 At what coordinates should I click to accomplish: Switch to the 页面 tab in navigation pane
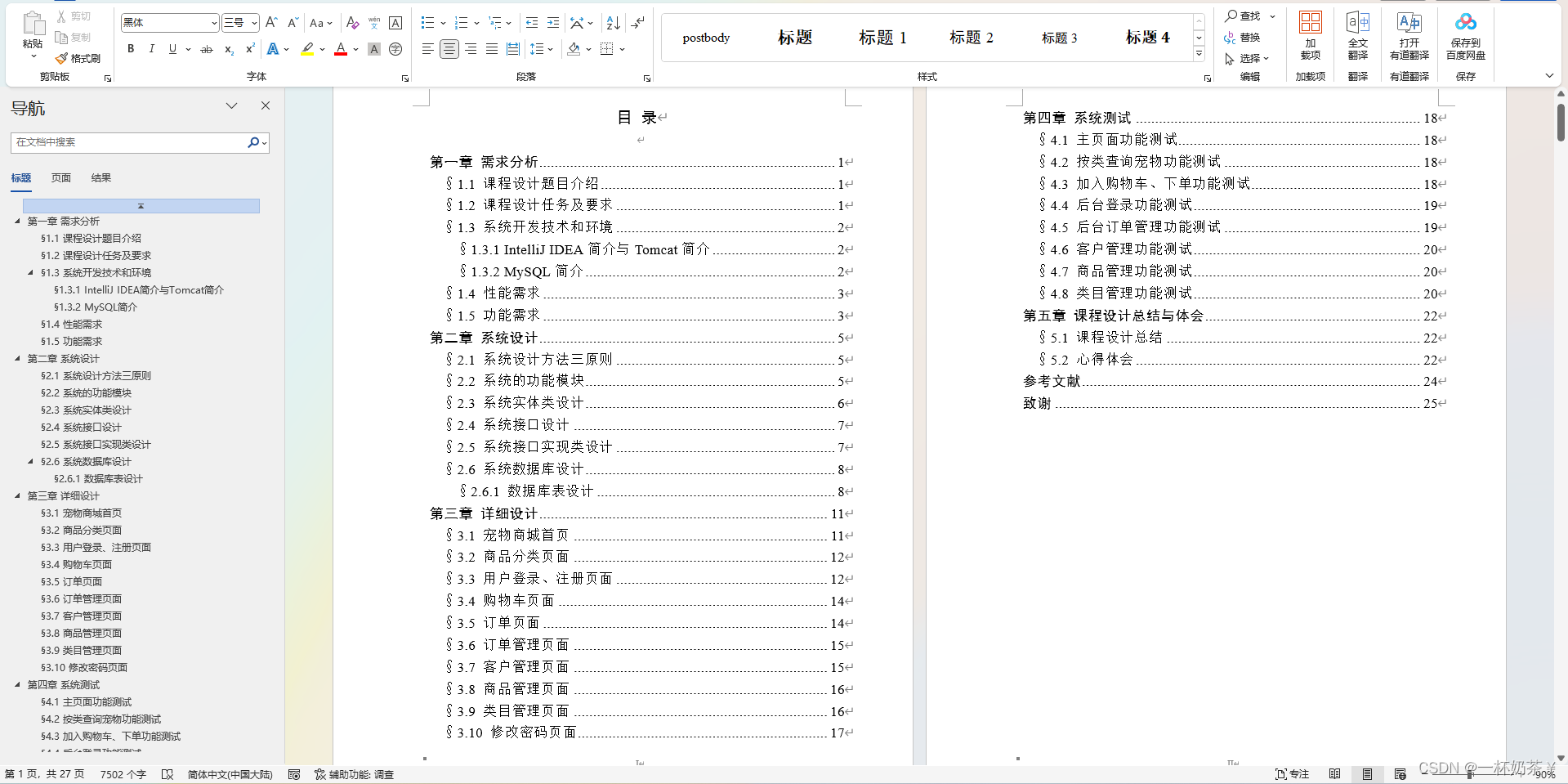[61, 178]
